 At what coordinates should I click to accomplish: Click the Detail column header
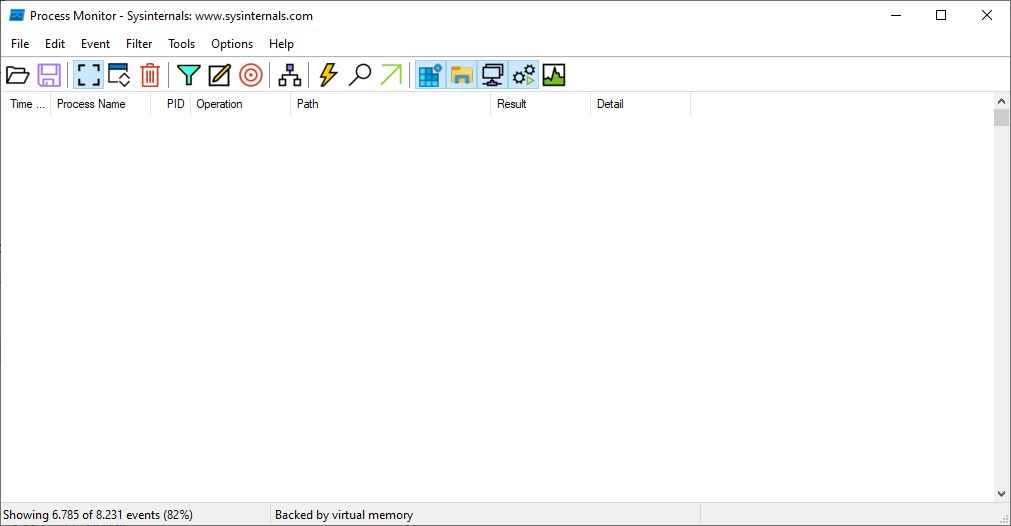point(640,104)
